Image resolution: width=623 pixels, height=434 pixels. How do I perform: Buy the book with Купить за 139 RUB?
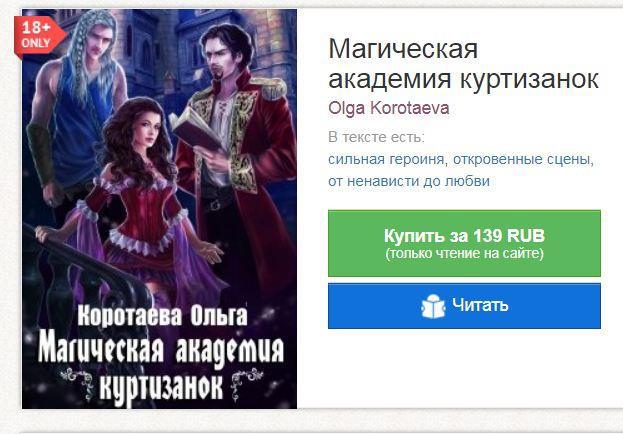(464, 243)
